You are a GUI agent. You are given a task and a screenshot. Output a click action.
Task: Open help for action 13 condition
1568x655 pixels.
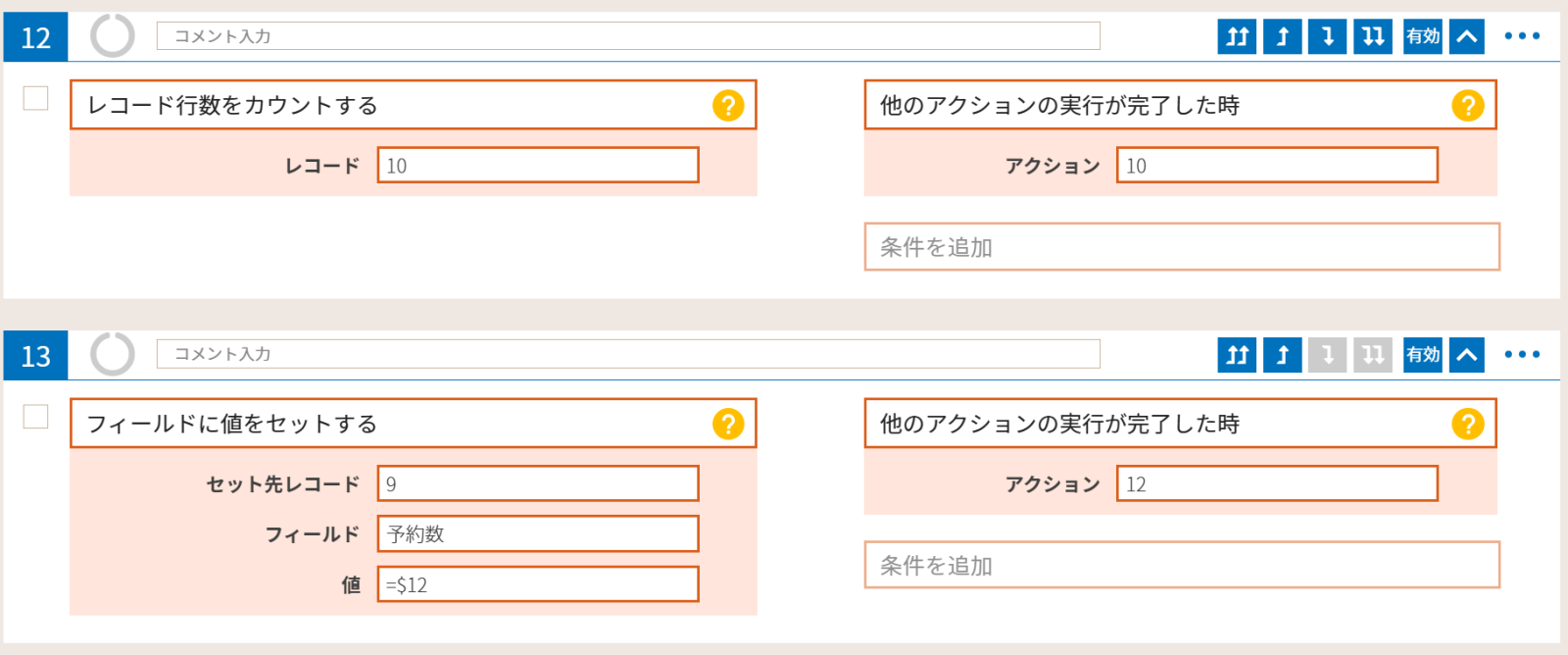(1467, 424)
